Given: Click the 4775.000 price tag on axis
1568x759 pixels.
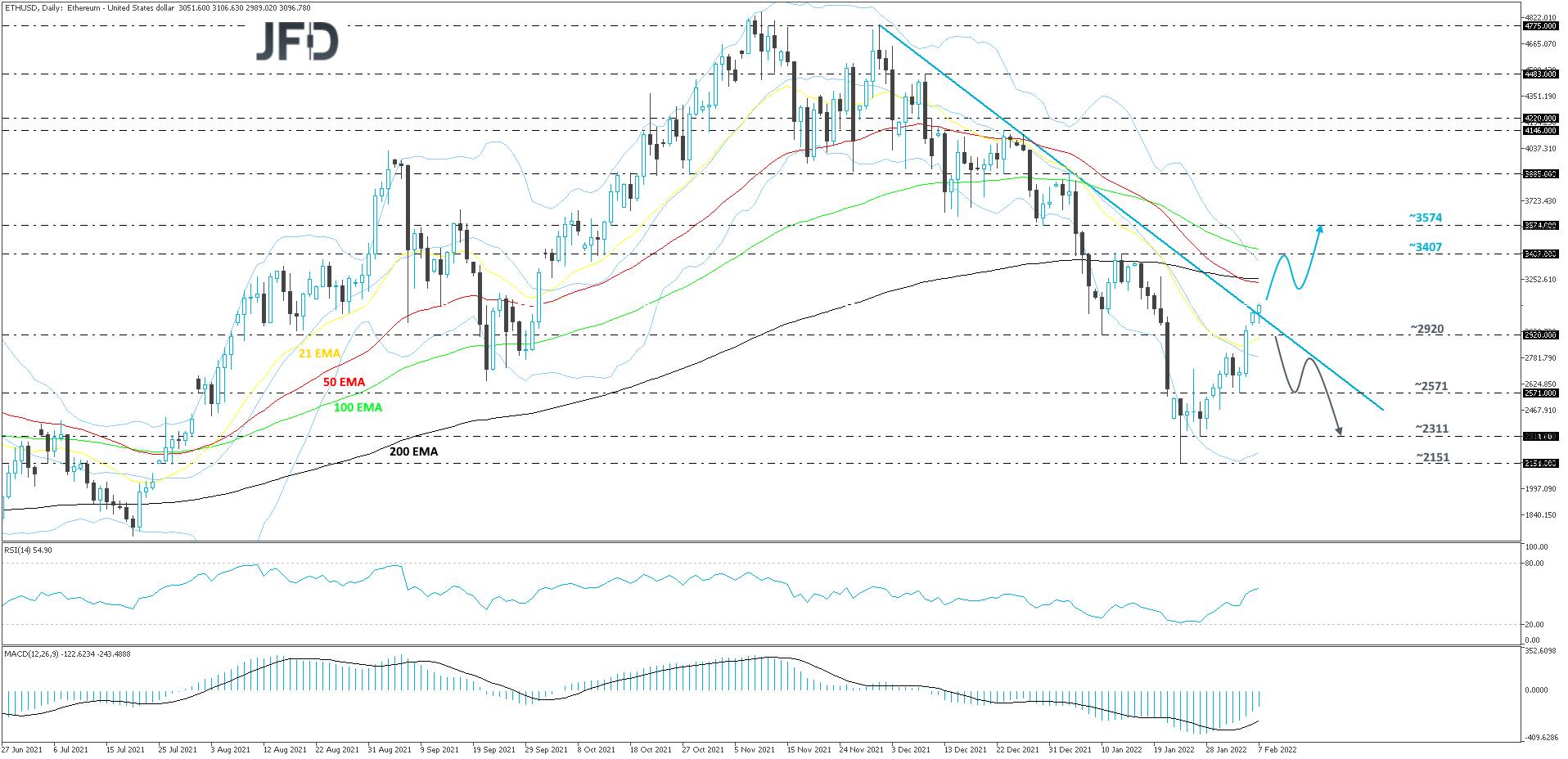Looking at the screenshot, I should pos(1540,26).
